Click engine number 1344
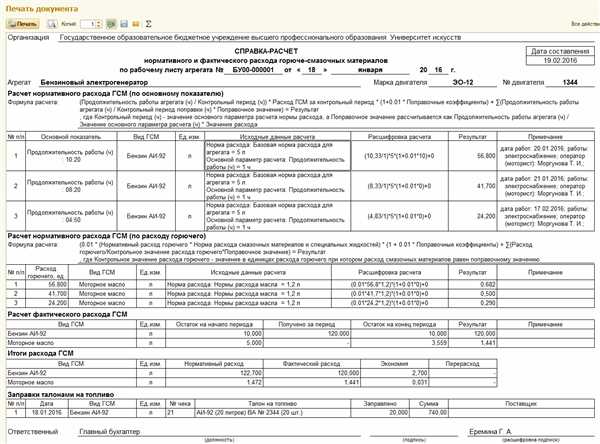This screenshot has height=444, width=600. click(x=570, y=82)
